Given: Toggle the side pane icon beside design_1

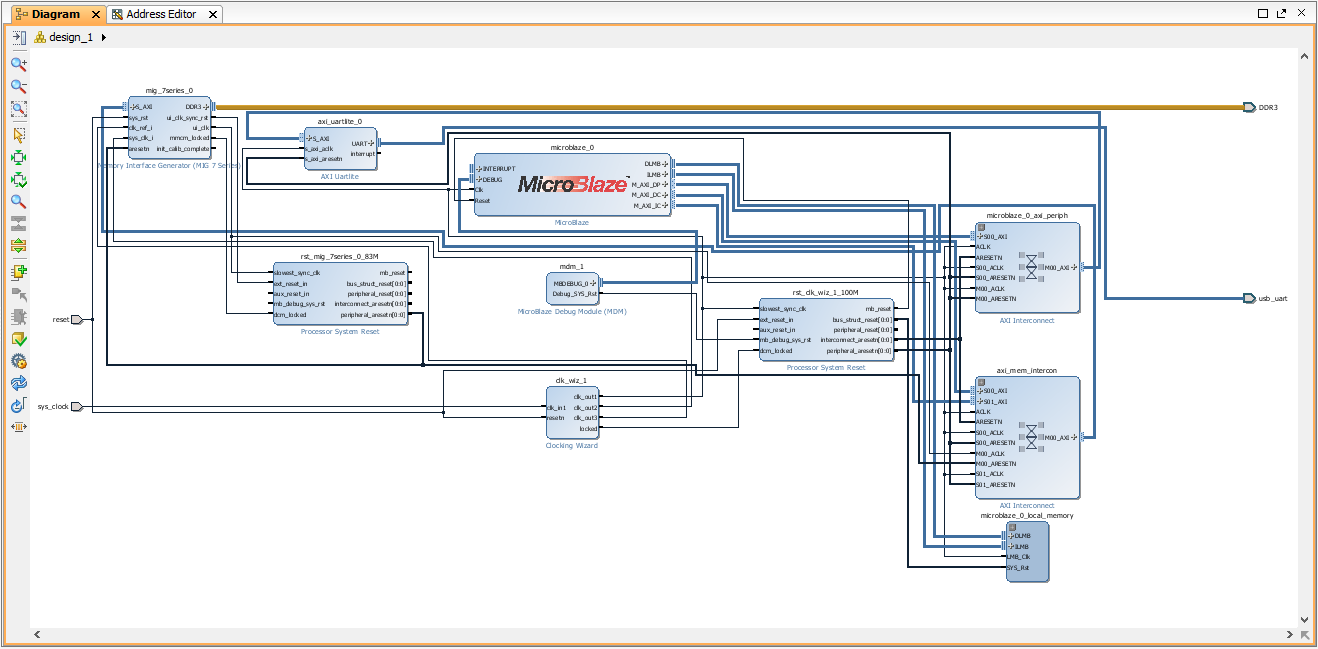Looking at the screenshot, I should coord(18,37).
